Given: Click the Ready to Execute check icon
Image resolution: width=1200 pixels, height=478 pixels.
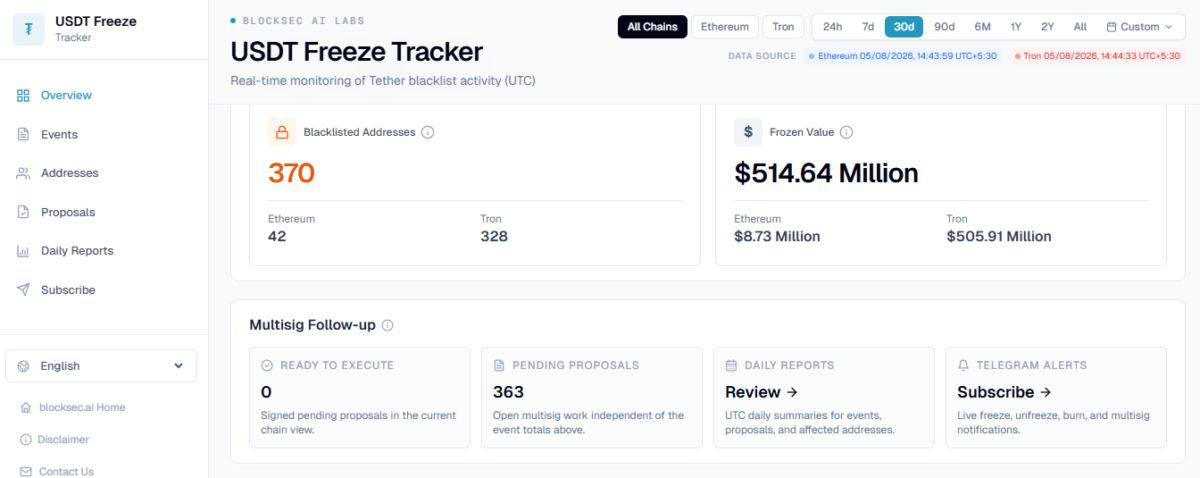Looking at the screenshot, I should coord(267,366).
